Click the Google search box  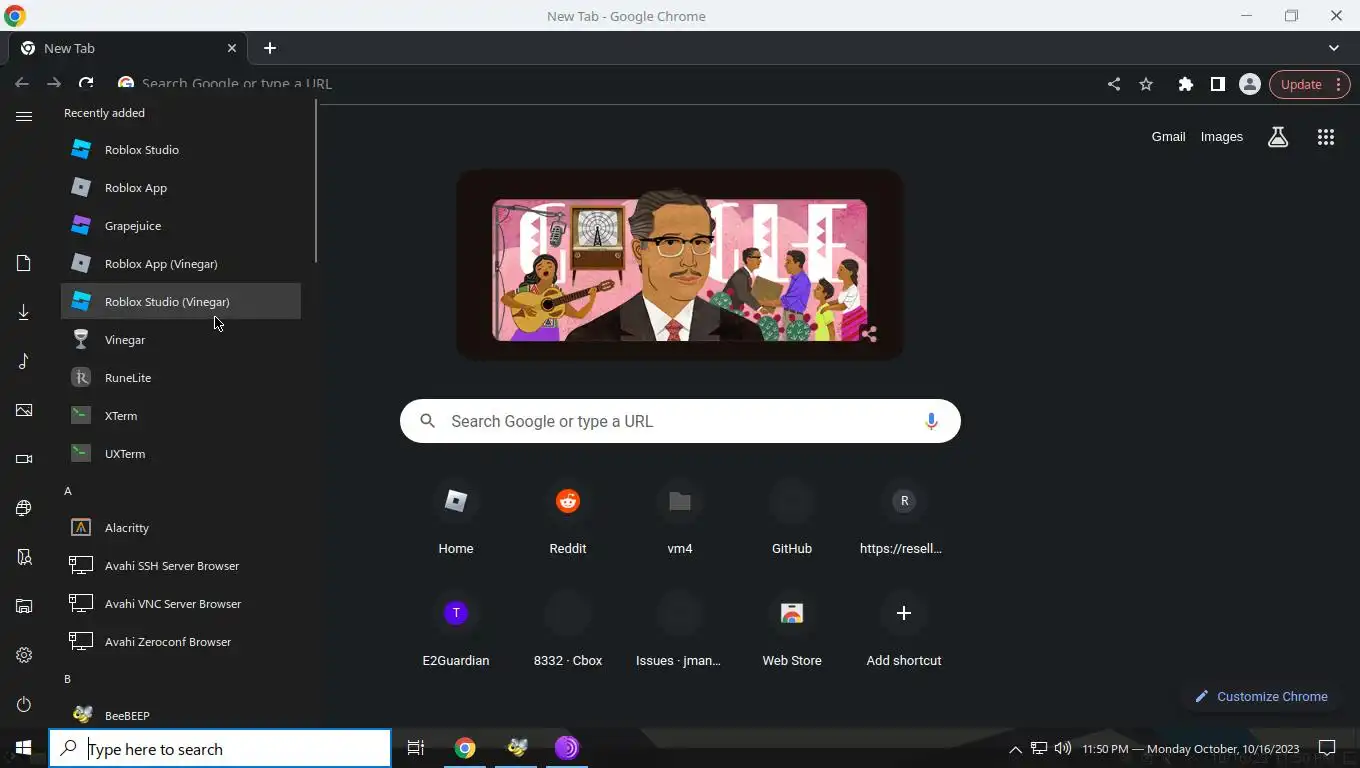(x=680, y=421)
